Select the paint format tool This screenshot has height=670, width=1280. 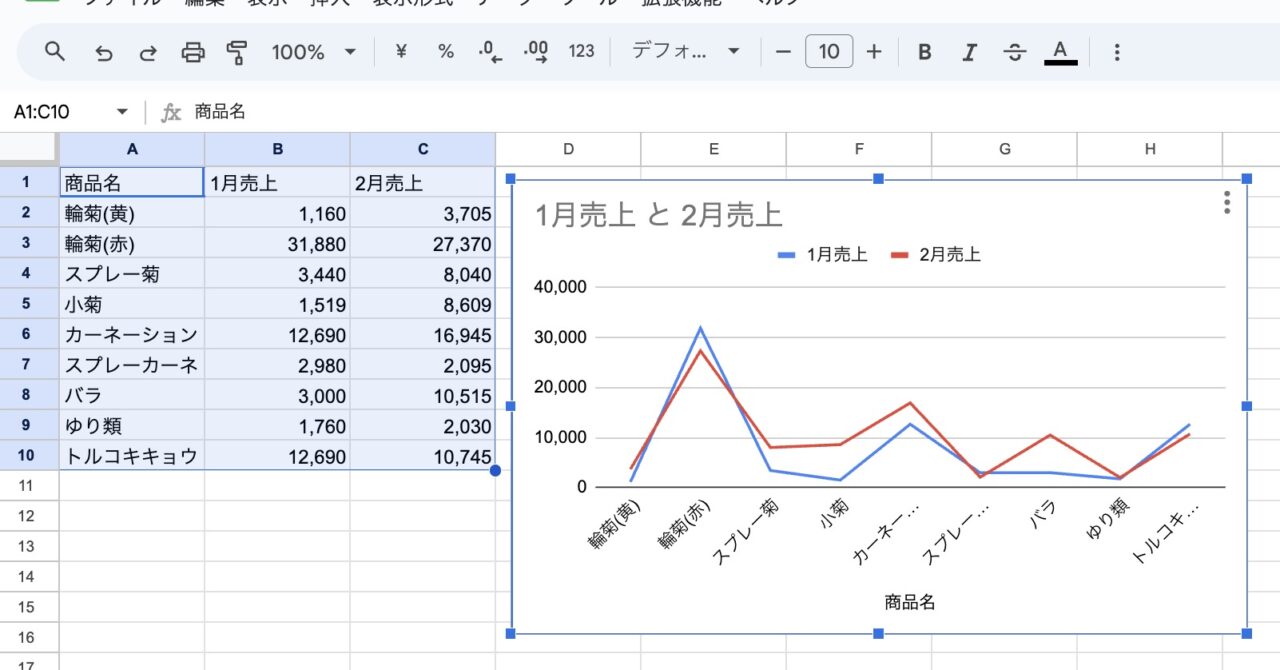click(x=237, y=52)
